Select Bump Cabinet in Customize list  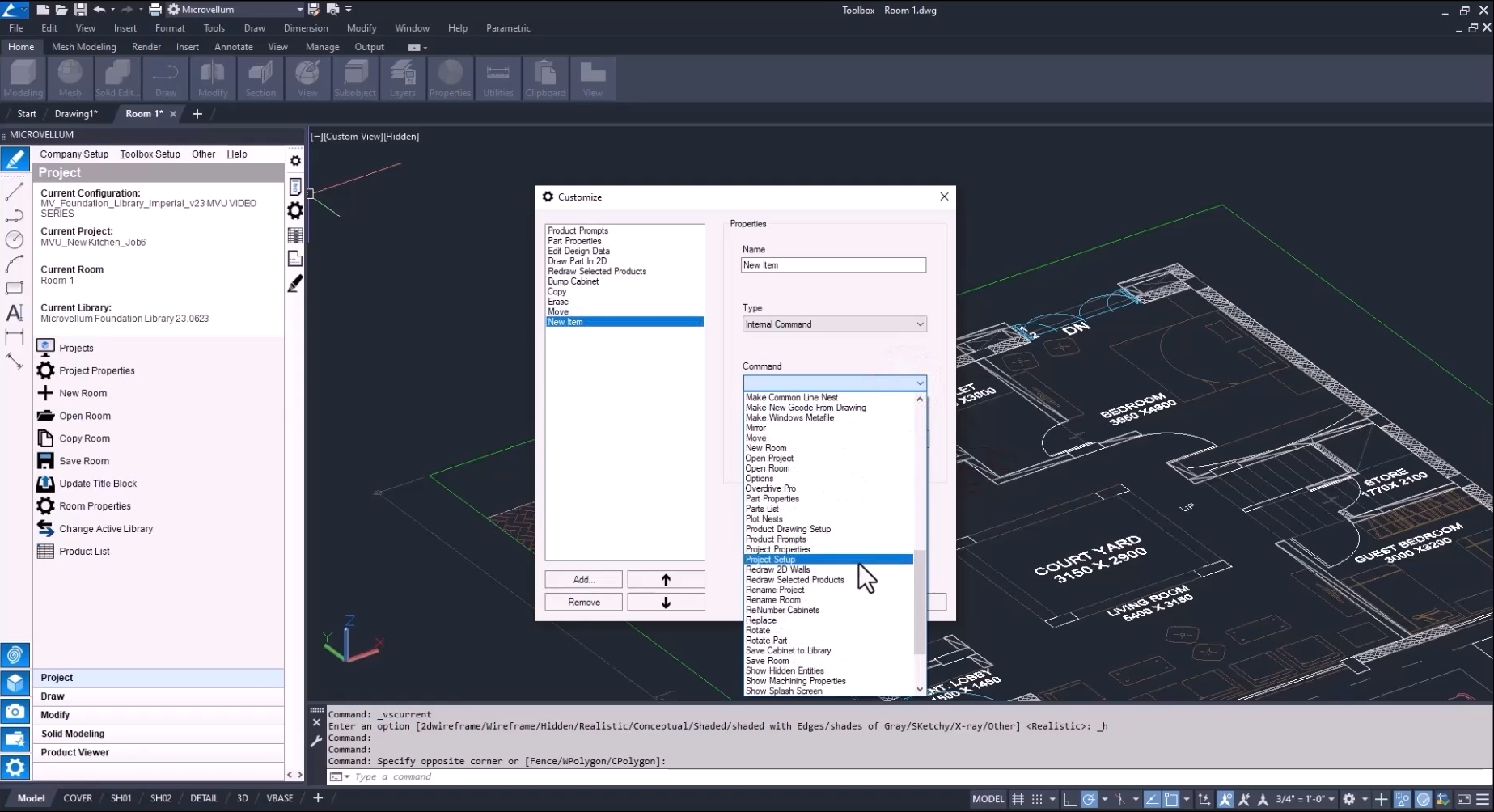(x=573, y=281)
